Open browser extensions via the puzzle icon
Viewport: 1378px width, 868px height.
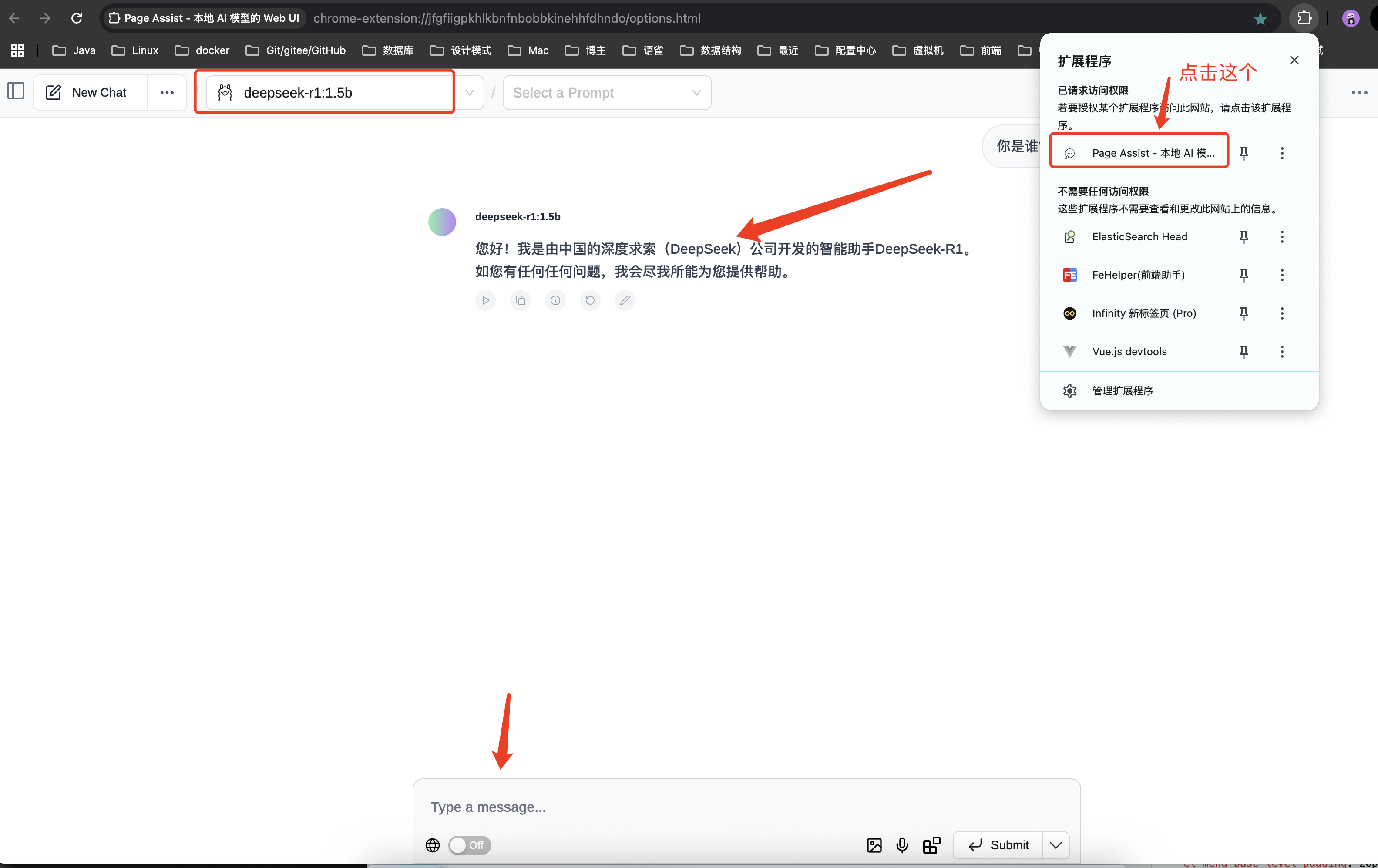(x=1304, y=18)
